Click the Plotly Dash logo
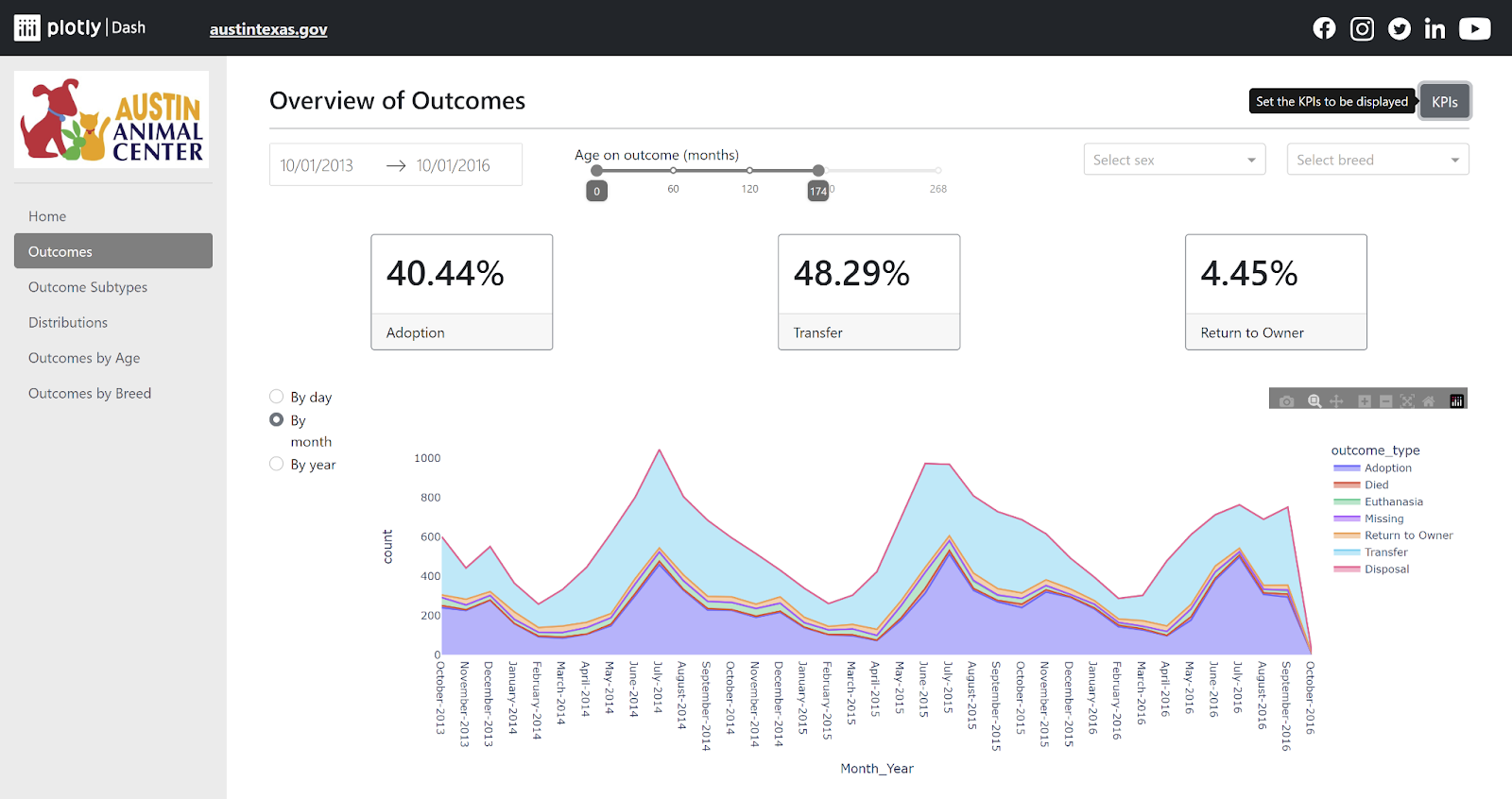 tap(80, 27)
